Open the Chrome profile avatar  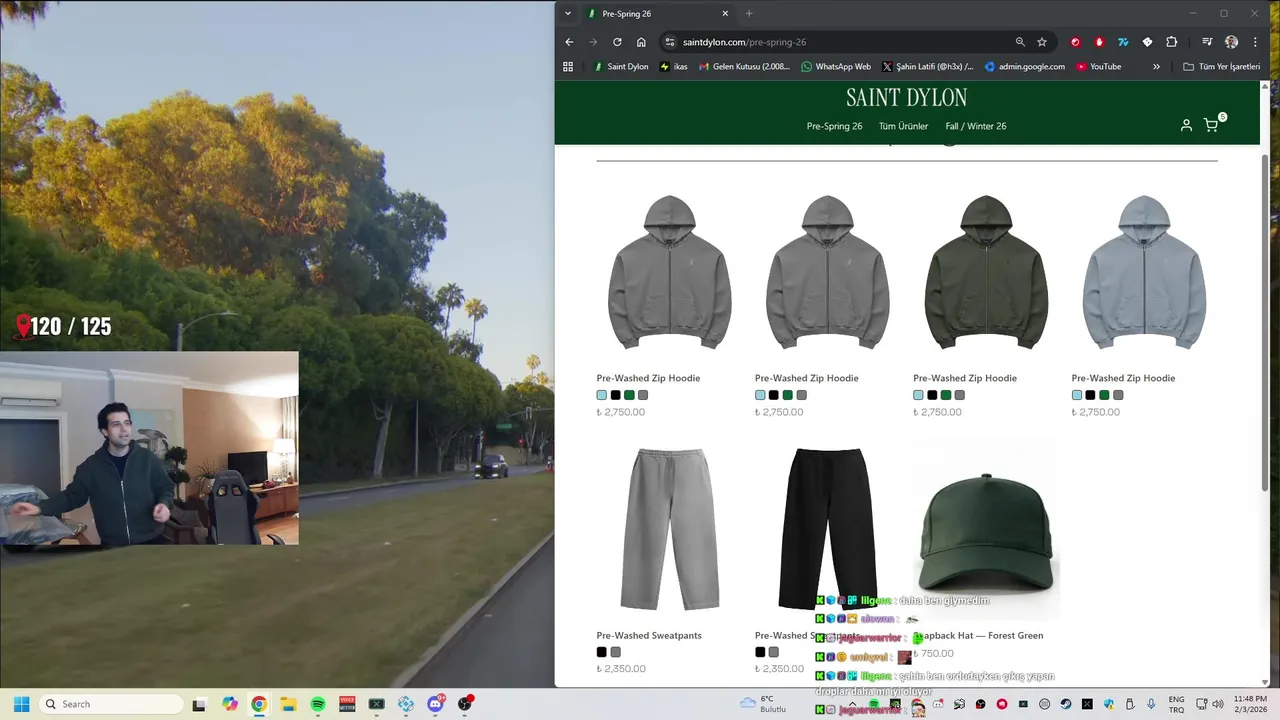(x=1231, y=42)
